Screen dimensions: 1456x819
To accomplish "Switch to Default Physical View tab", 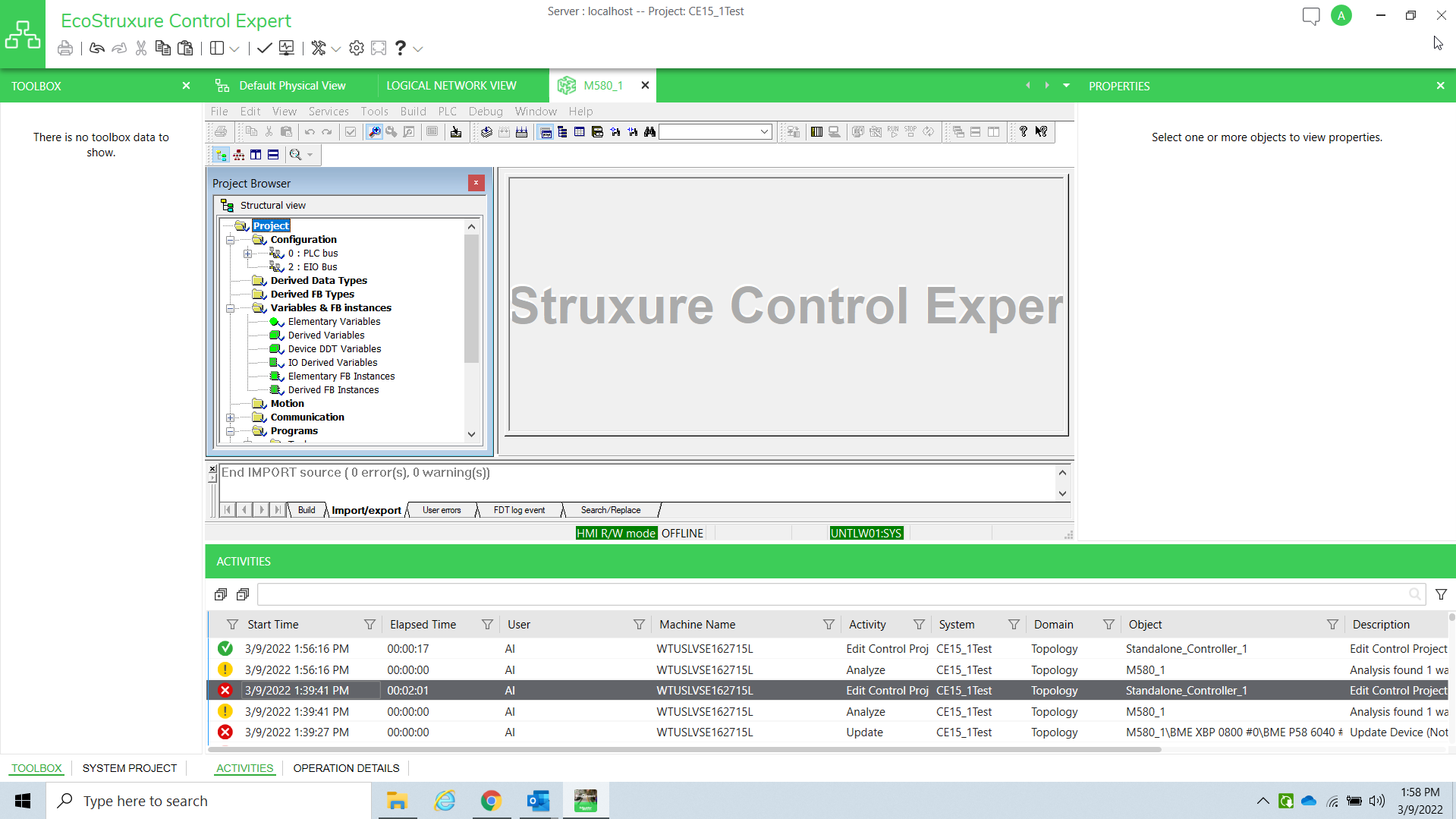I will [292, 86].
